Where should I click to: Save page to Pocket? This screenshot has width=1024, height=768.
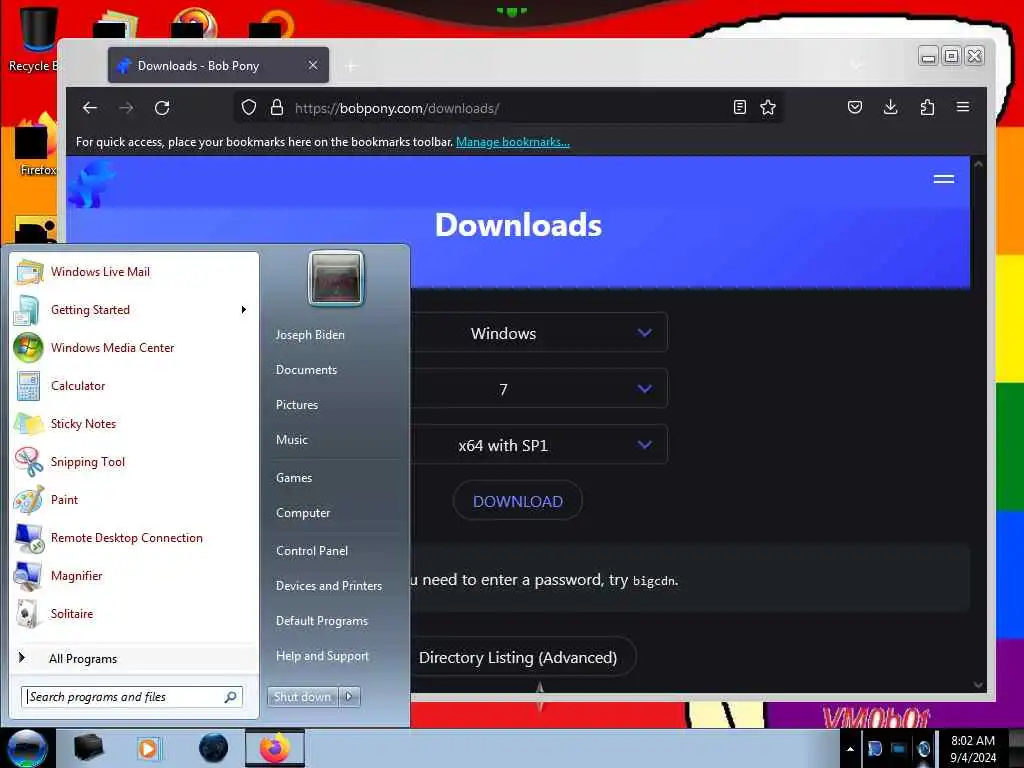[855, 107]
